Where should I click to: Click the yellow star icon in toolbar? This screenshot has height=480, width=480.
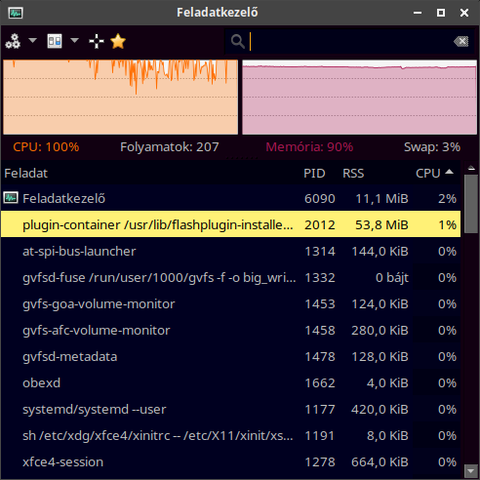(118, 41)
